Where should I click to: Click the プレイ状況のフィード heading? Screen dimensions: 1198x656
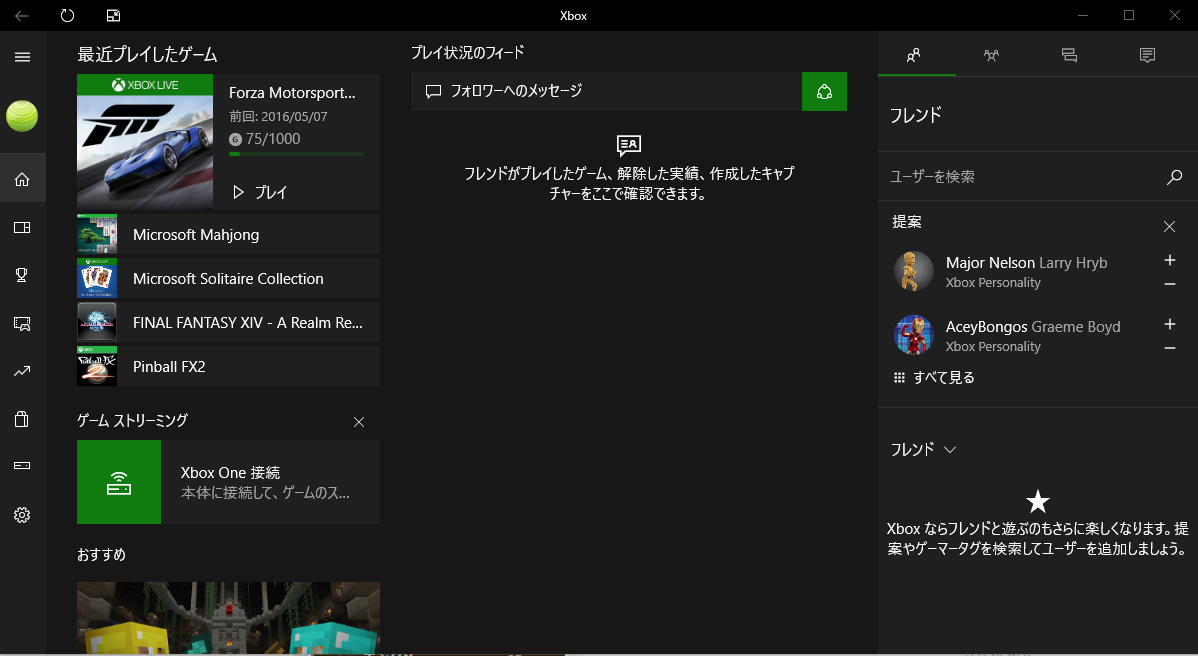(x=468, y=53)
